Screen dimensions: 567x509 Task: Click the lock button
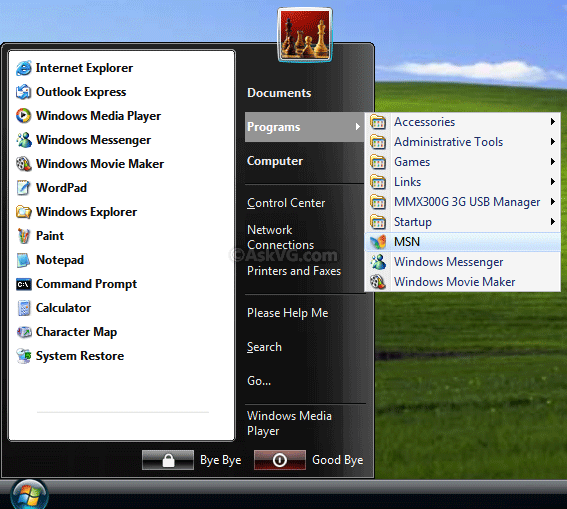point(168,460)
